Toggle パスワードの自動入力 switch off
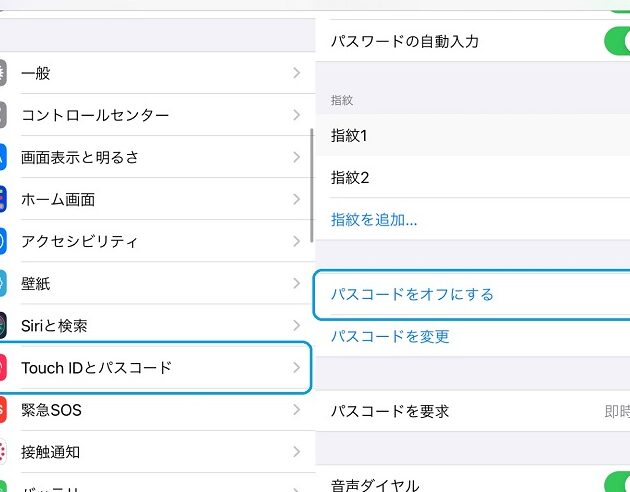The image size is (630, 492). pyautogui.click(x=617, y=41)
